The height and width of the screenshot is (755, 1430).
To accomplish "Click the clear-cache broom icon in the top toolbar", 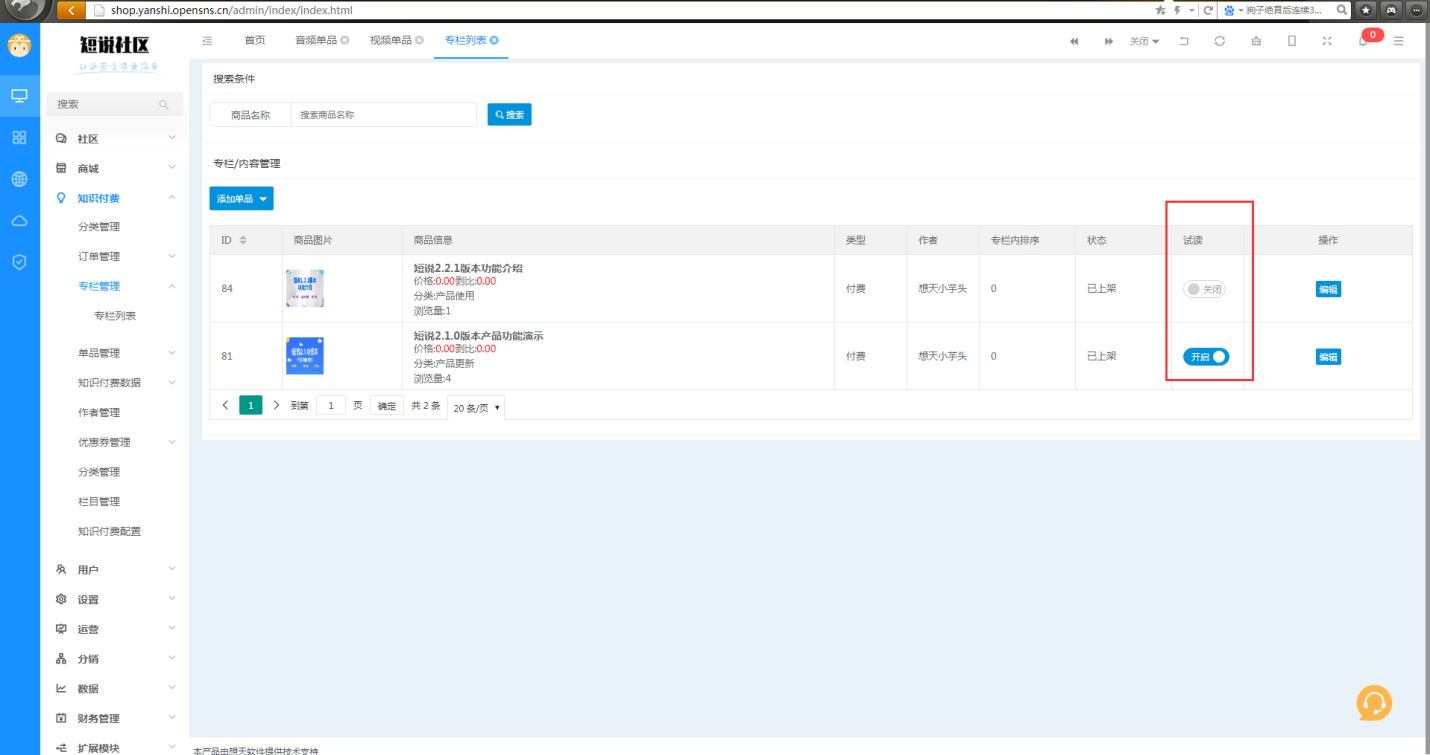I will [1256, 41].
